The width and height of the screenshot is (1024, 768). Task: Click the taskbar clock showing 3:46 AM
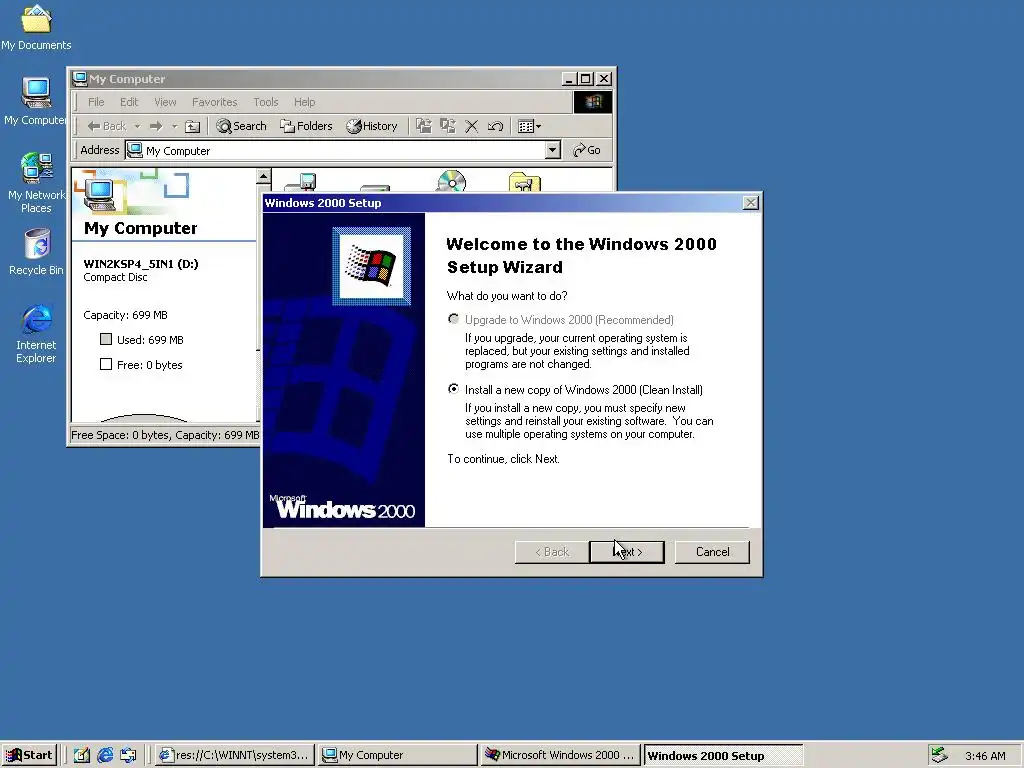pos(985,756)
